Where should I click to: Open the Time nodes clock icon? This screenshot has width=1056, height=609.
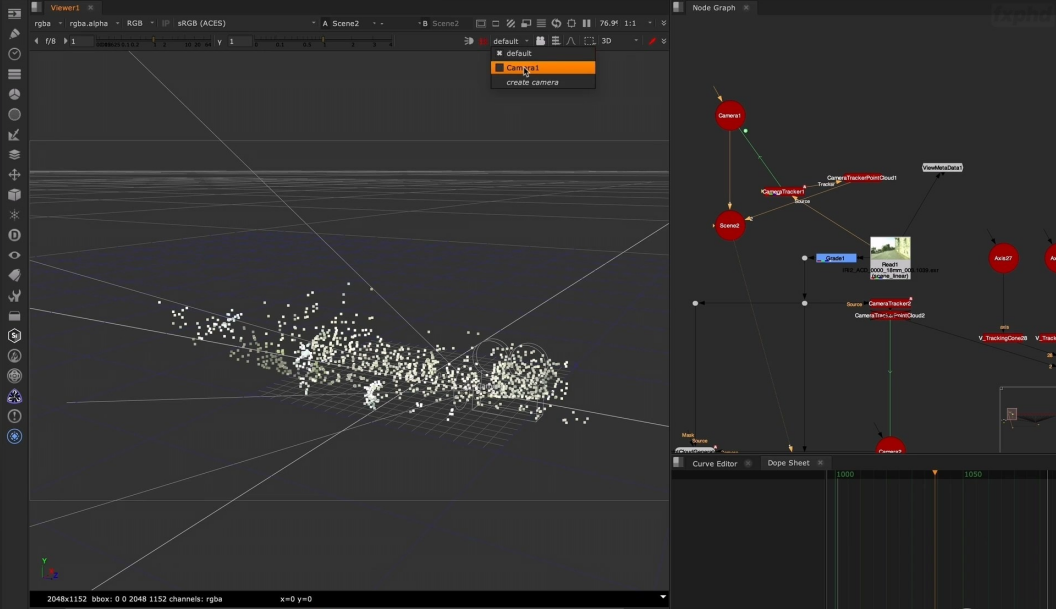tap(14, 54)
